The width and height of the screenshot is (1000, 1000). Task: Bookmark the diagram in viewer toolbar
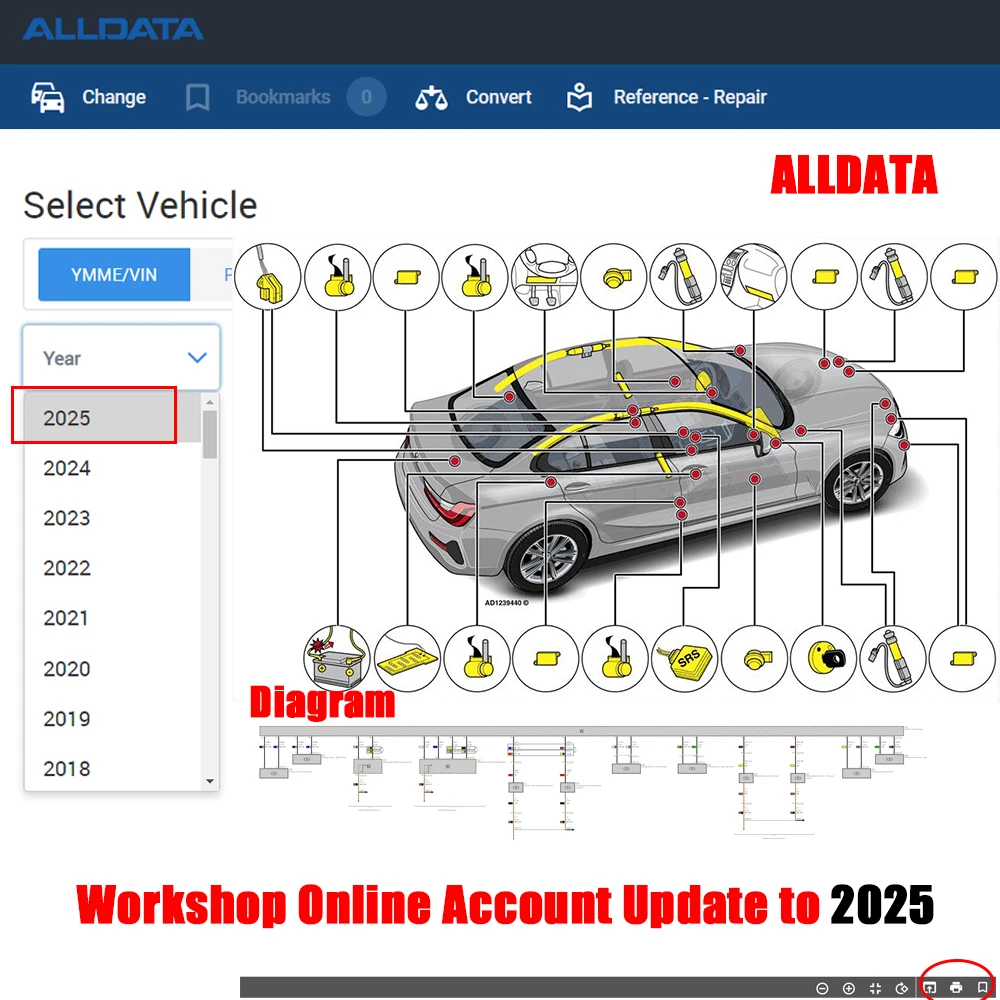[x=982, y=988]
